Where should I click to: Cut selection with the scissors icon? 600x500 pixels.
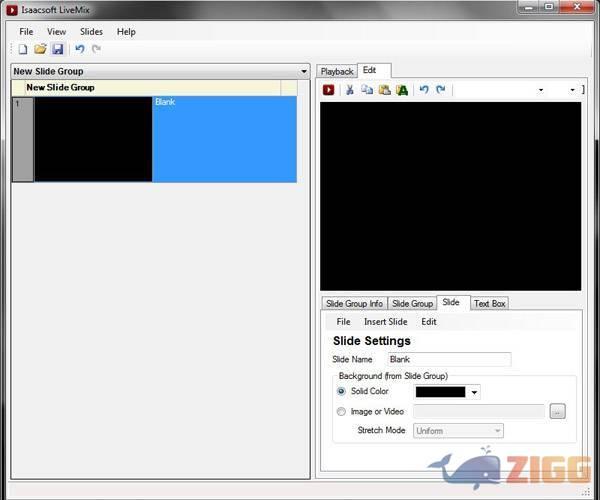350,90
